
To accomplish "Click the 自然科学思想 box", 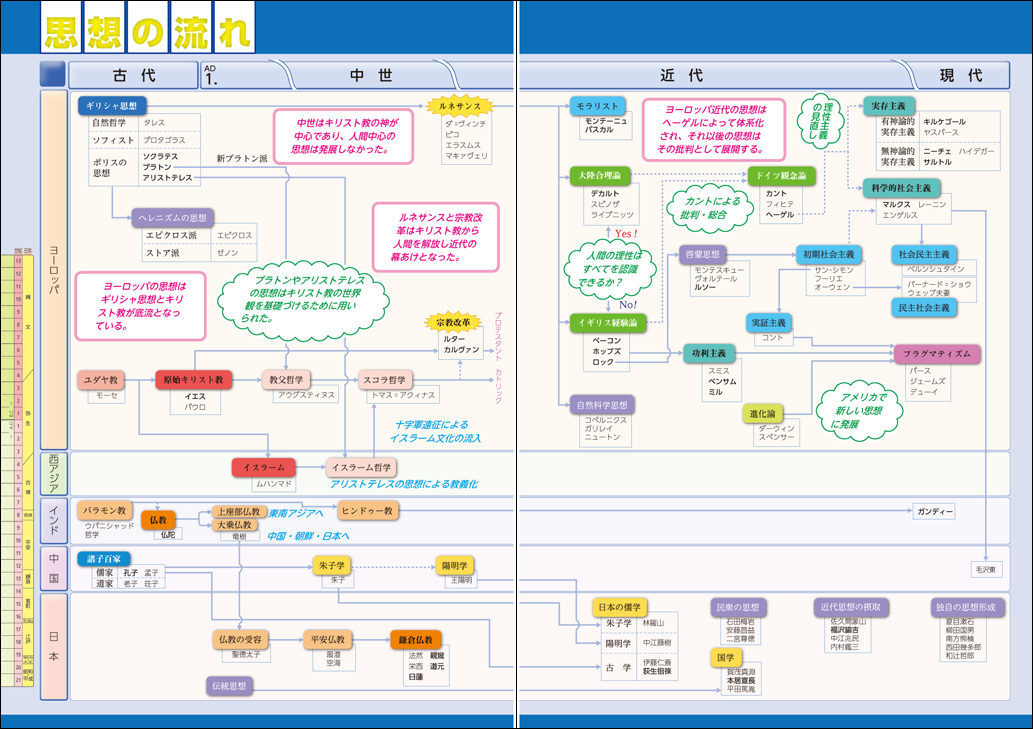I will tap(602, 405).
